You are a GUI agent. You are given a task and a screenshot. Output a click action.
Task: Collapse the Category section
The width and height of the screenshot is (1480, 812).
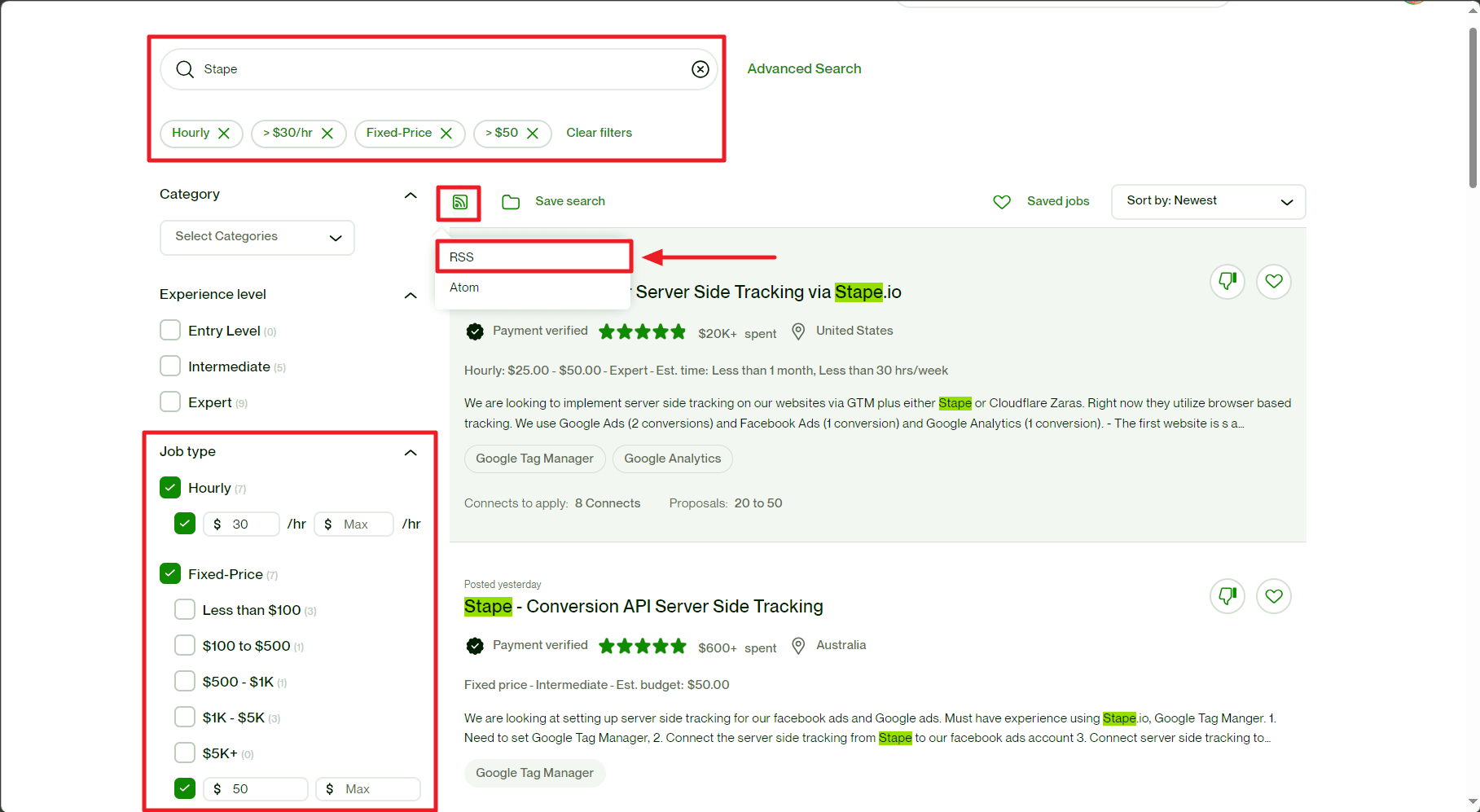[411, 195]
